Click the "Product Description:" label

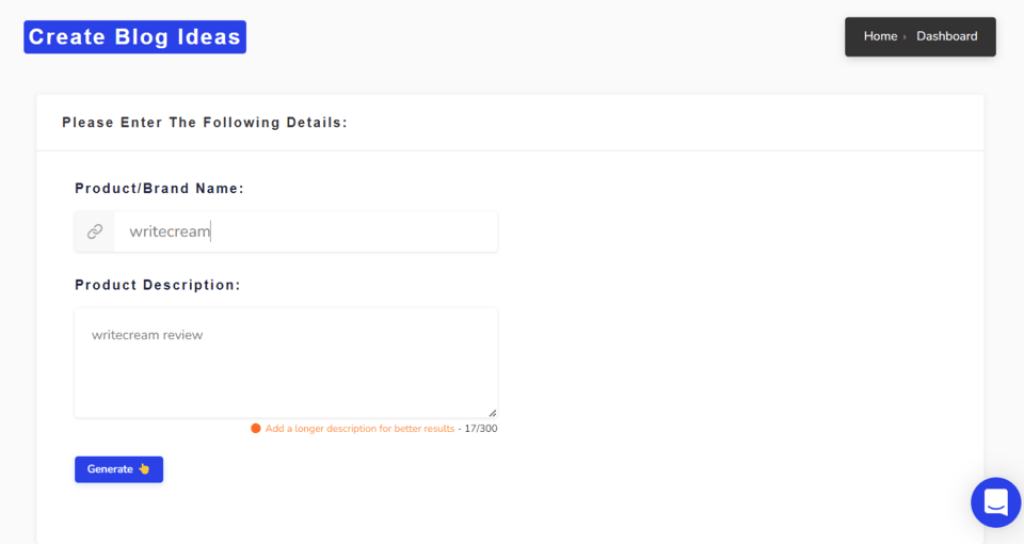157,285
